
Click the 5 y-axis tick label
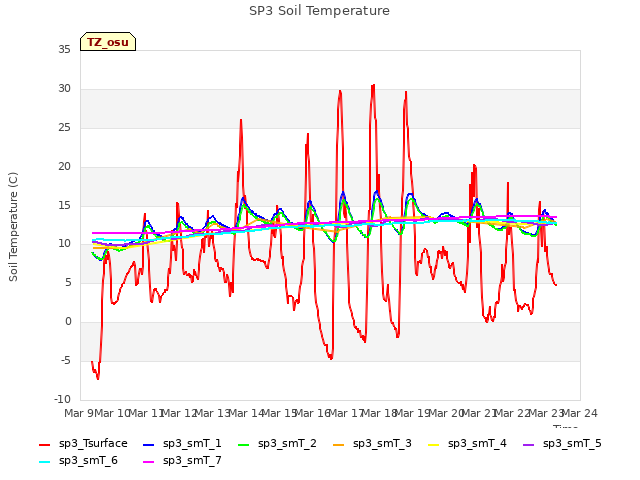(x=68, y=282)
